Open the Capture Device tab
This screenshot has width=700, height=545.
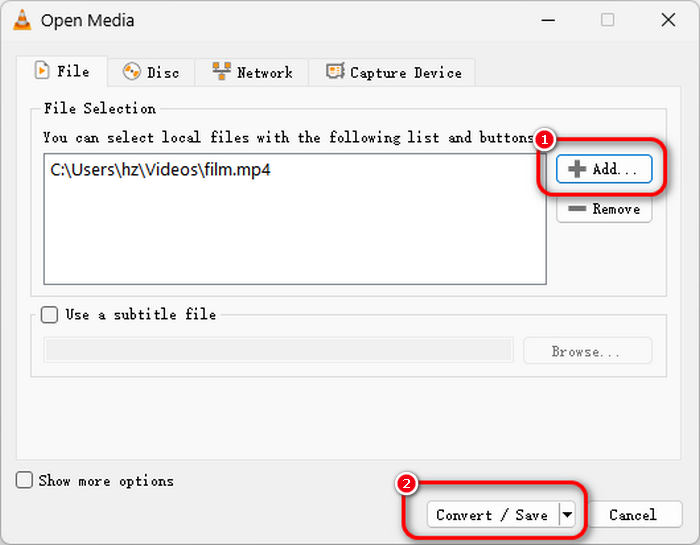[393, 72]
